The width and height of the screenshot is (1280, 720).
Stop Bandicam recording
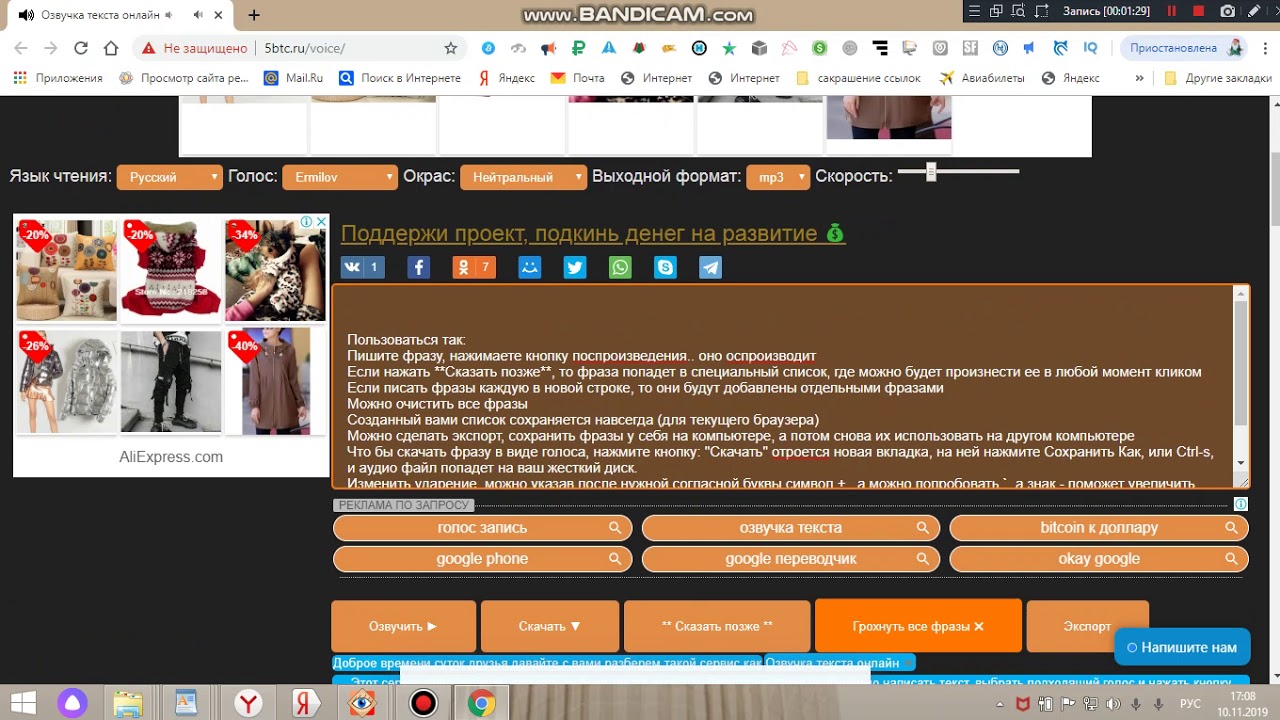coord(1199,11)
